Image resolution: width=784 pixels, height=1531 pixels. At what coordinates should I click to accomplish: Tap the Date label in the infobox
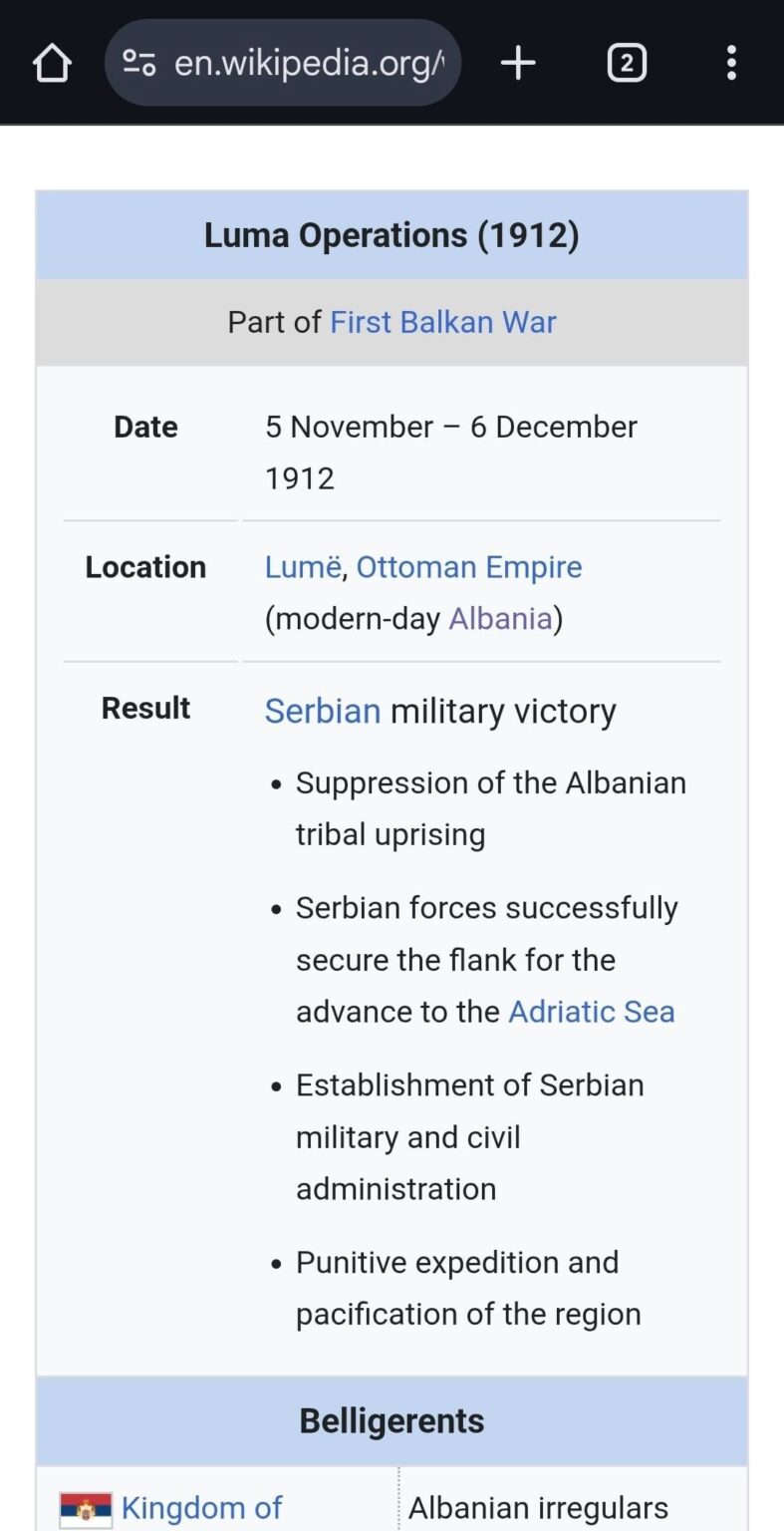pos(145,427)
